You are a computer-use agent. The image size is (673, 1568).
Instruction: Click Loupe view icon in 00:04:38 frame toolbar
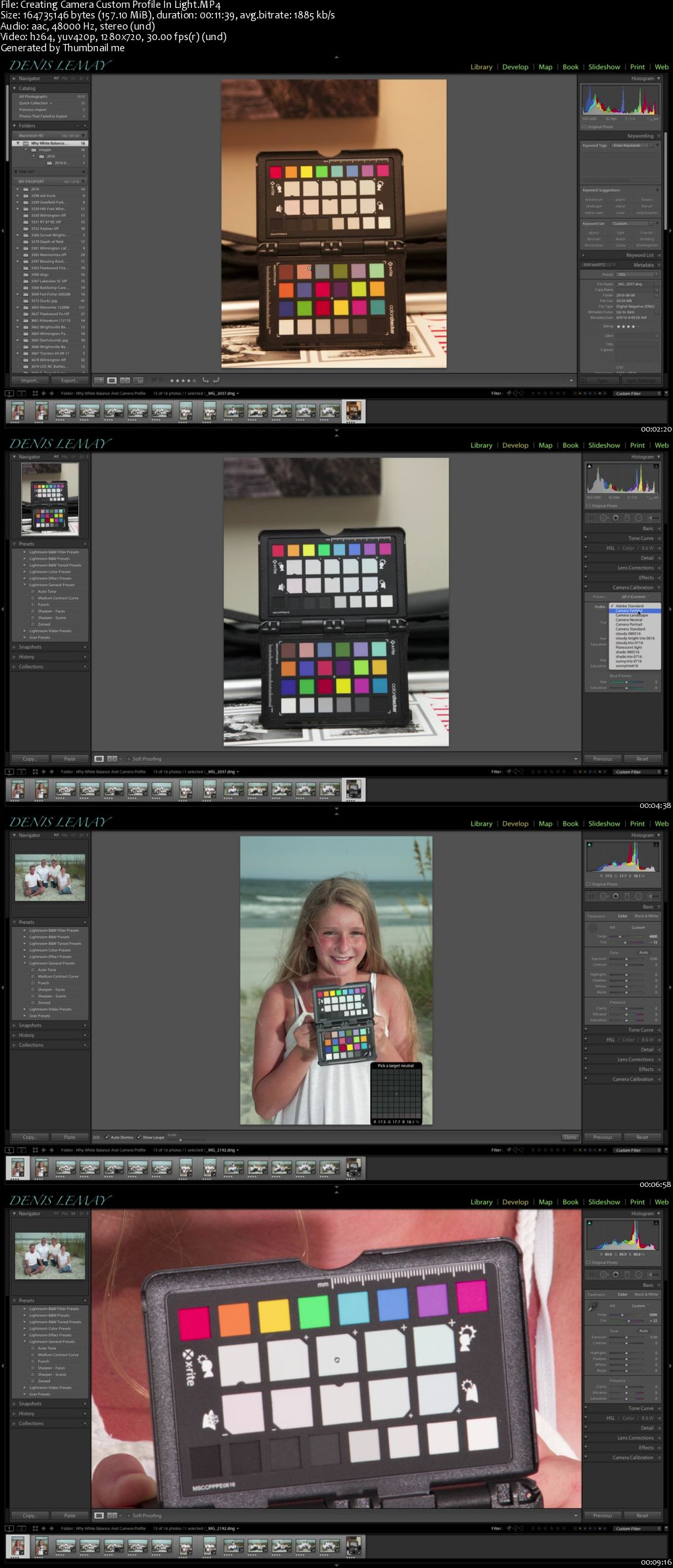99,759
